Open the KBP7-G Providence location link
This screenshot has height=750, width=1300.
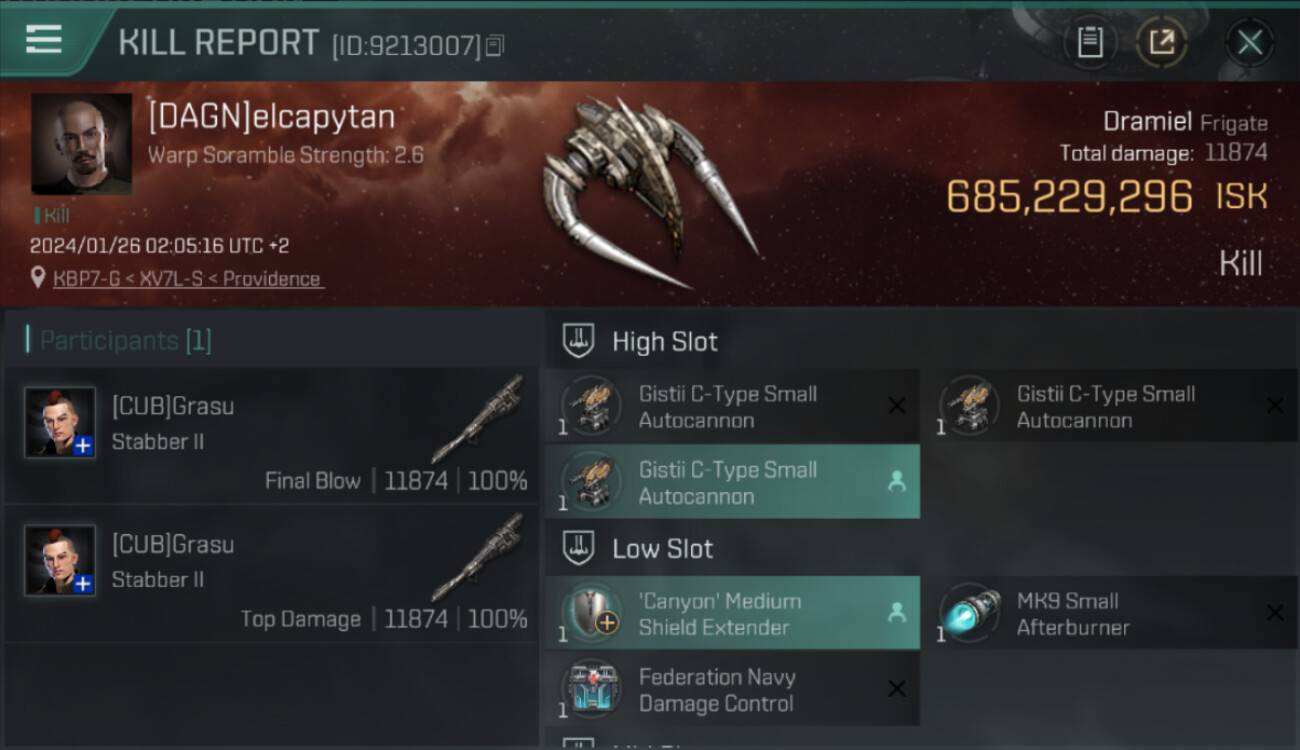point(187,279)
